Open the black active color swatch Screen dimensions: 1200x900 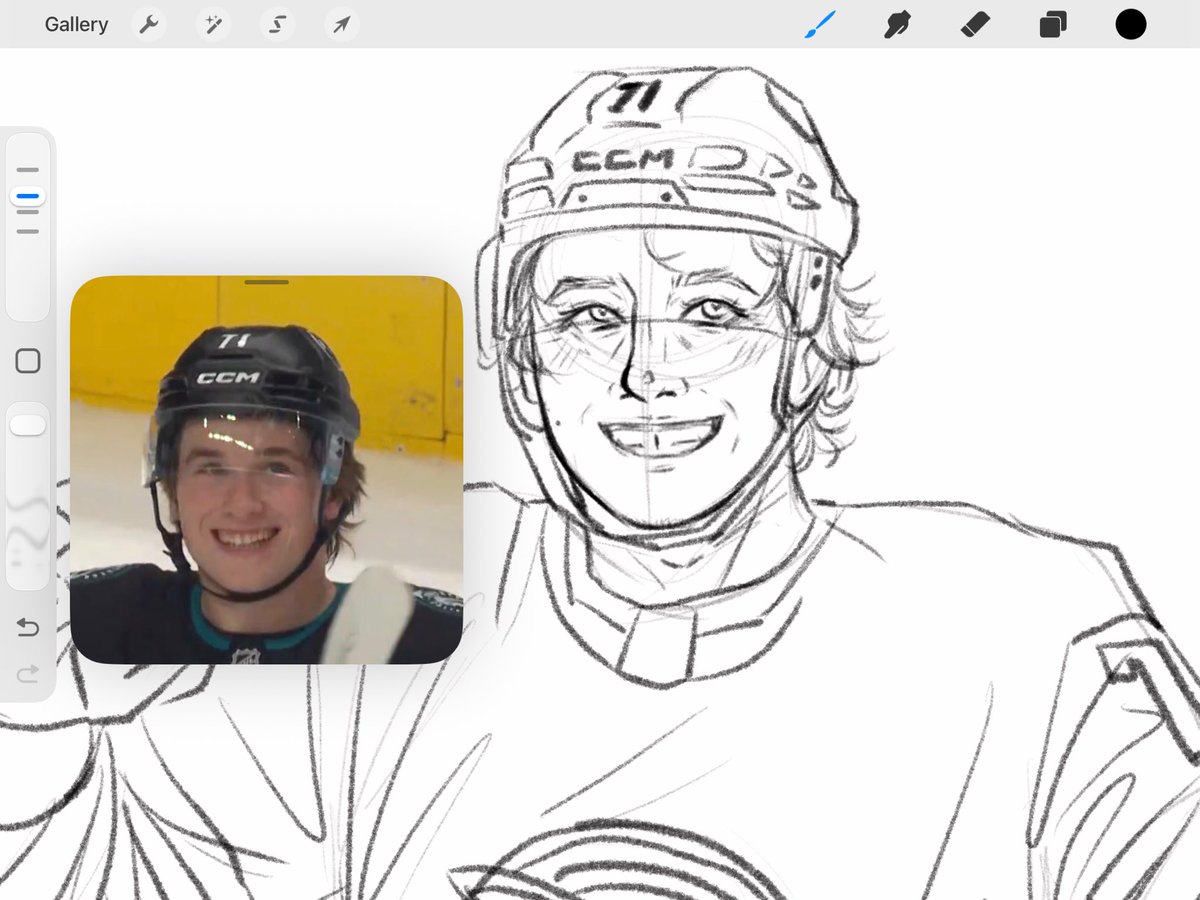coord(1131,24)
